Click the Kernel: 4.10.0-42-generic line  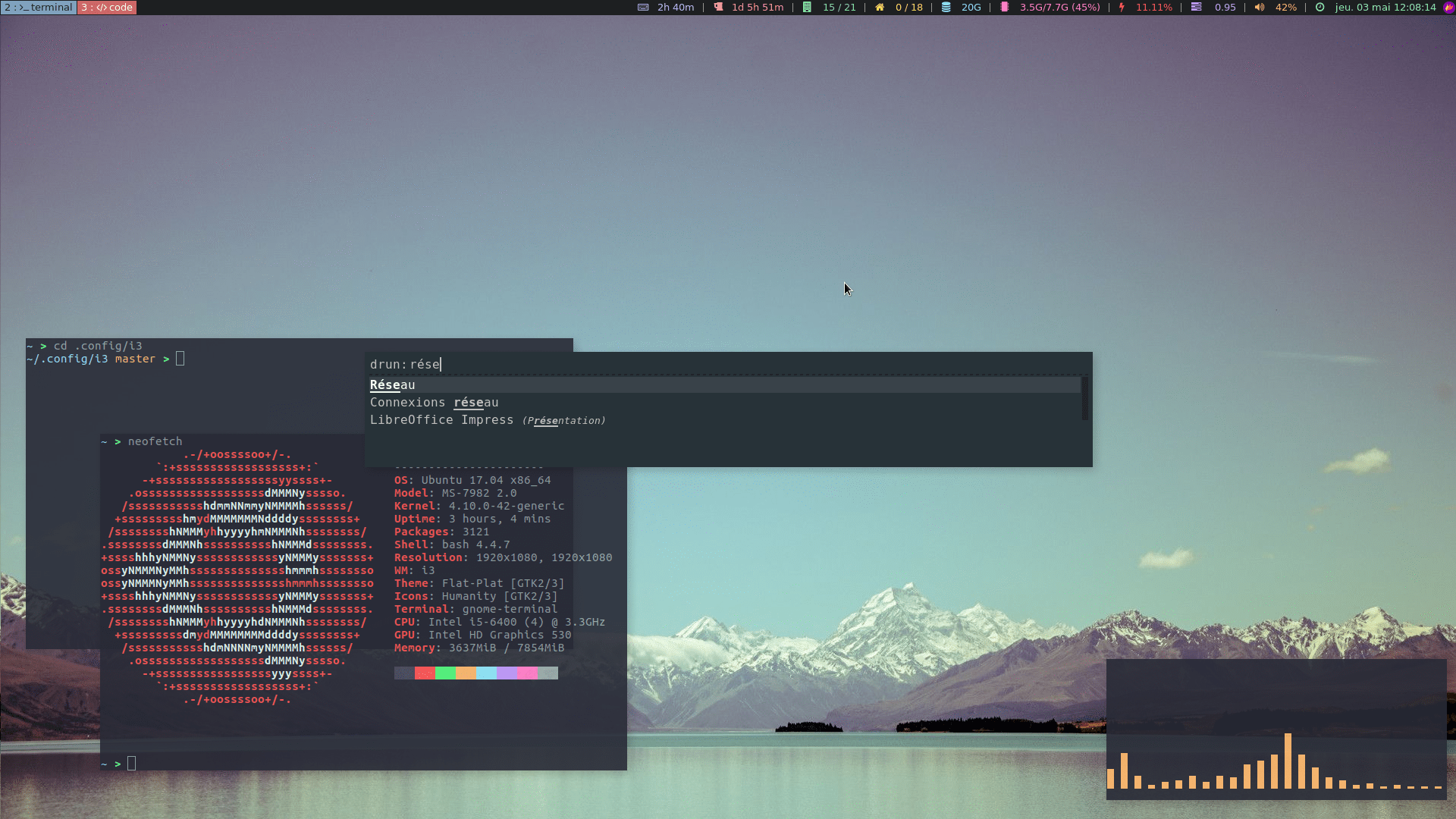point(479,506)
